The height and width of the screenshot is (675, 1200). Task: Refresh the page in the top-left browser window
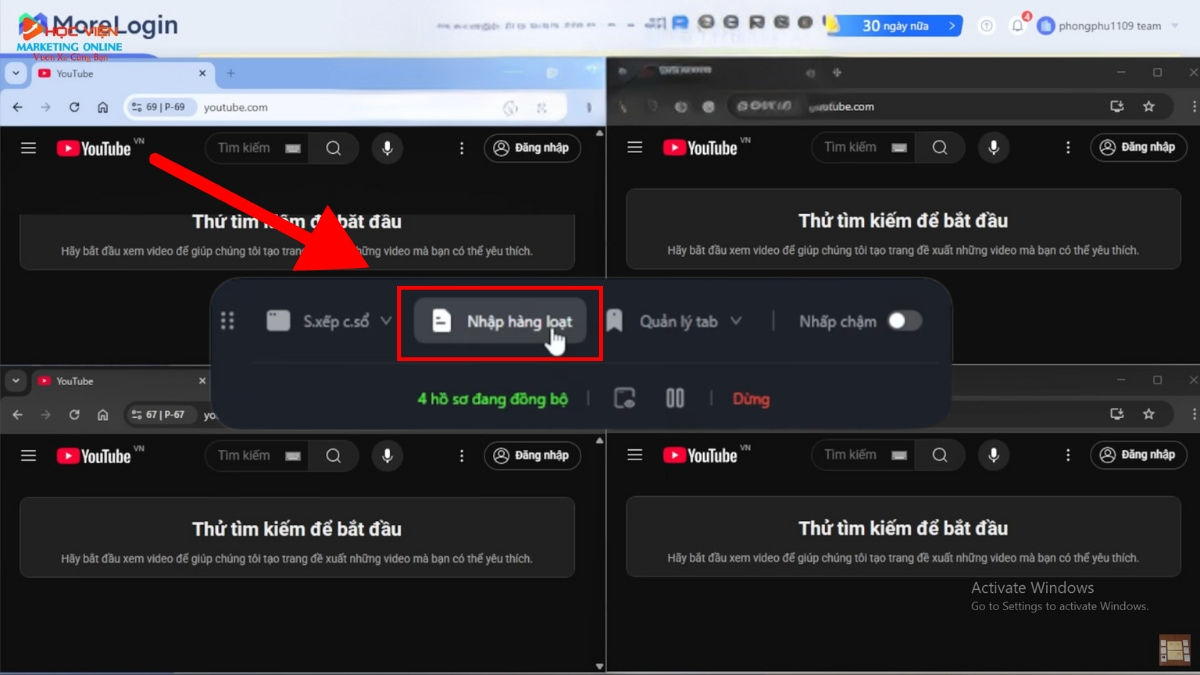click(73, 107)
